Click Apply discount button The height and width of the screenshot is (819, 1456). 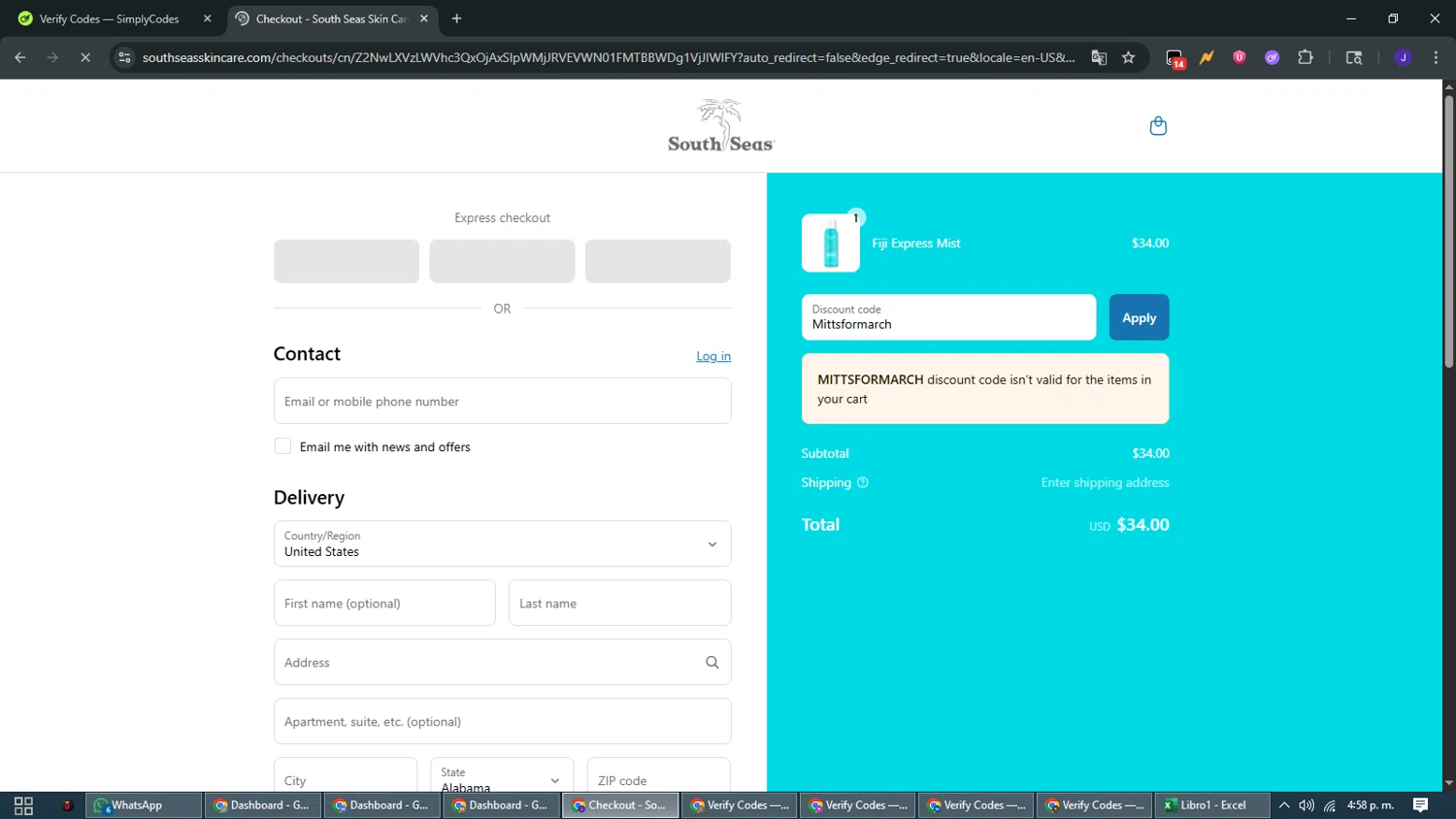point(1139,317)
